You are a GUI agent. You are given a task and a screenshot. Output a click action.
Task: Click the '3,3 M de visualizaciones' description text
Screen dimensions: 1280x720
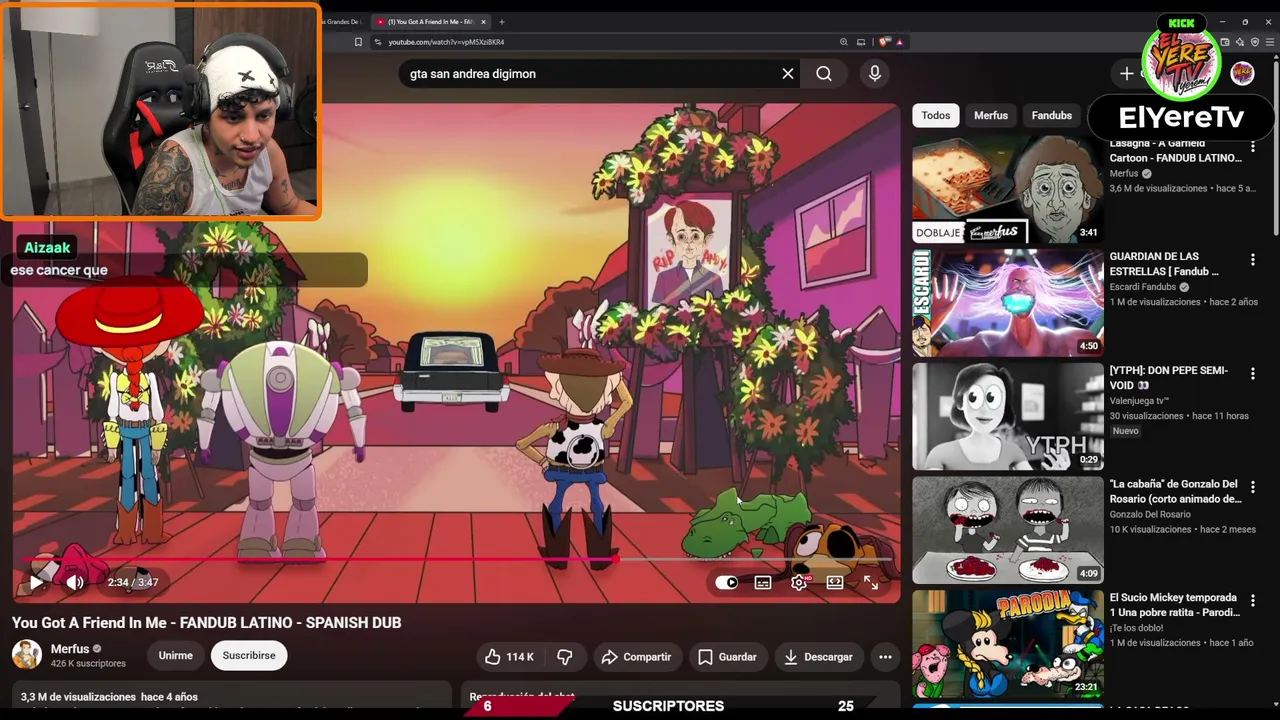tap(78, 697)
